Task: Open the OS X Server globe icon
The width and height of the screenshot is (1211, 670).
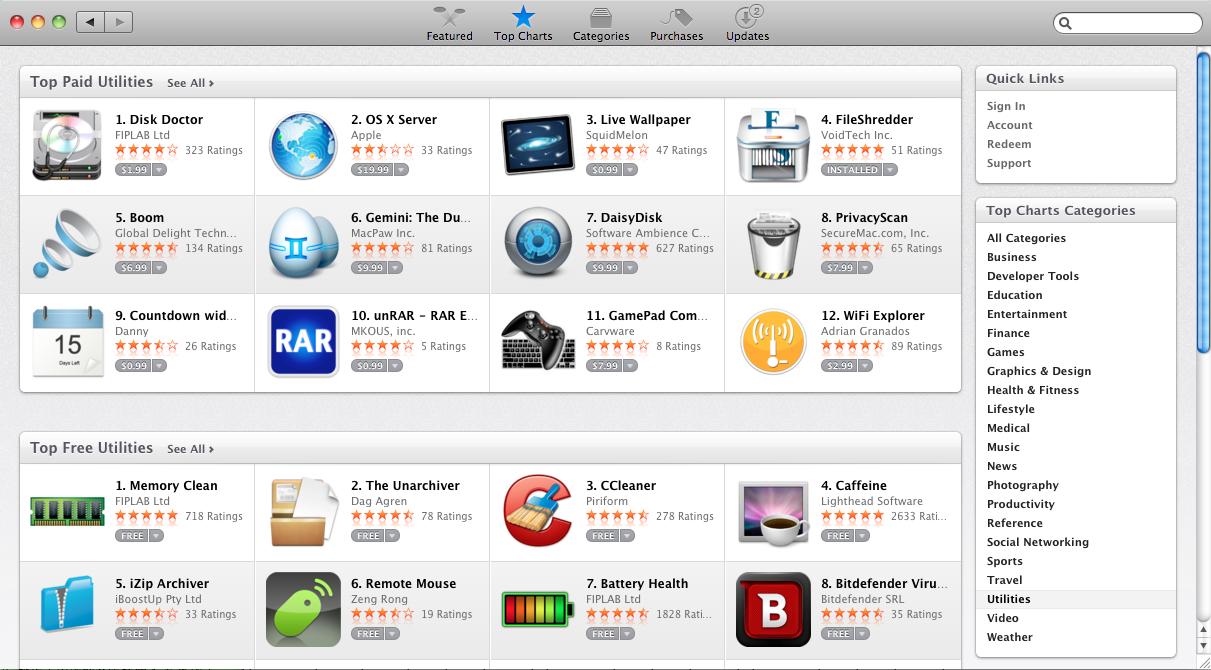Action: tap(303, 146)
